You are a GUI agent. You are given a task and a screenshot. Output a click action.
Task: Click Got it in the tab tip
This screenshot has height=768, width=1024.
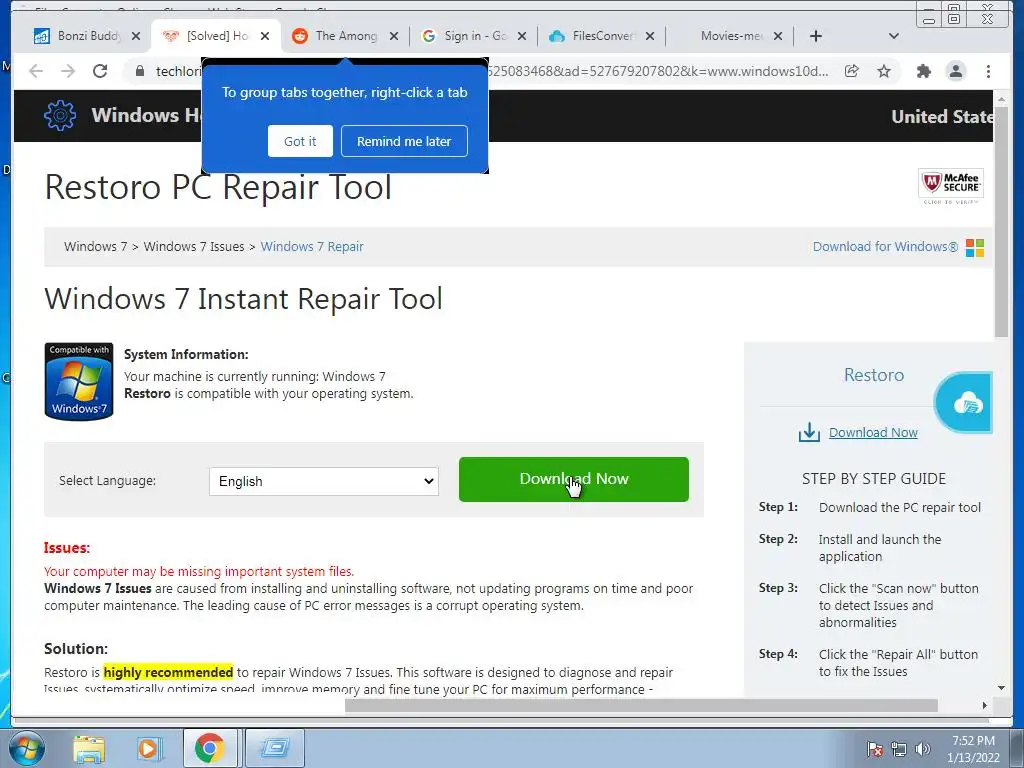click(300, 141)
